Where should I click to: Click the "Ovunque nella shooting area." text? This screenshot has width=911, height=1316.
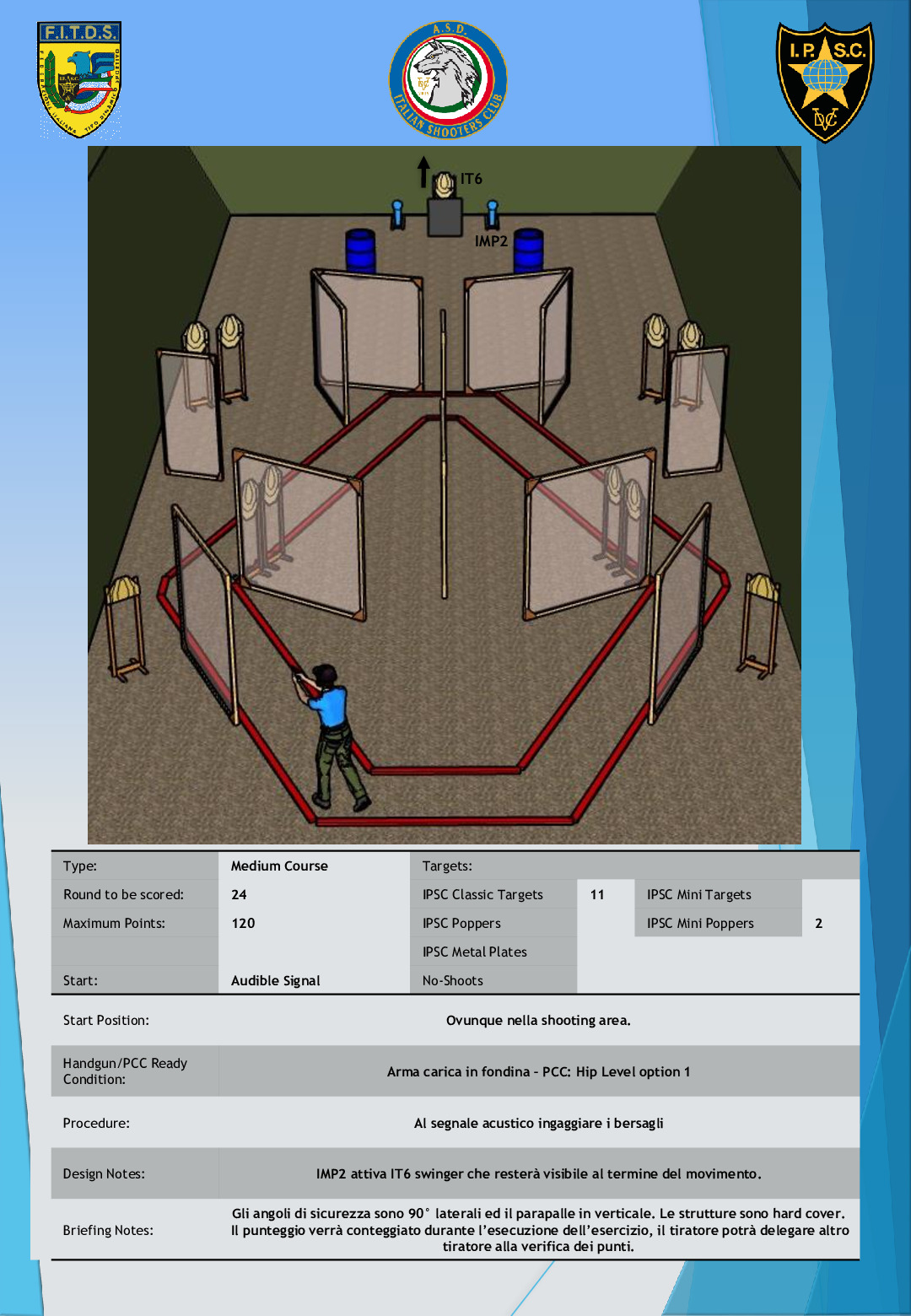(538, 1021)
